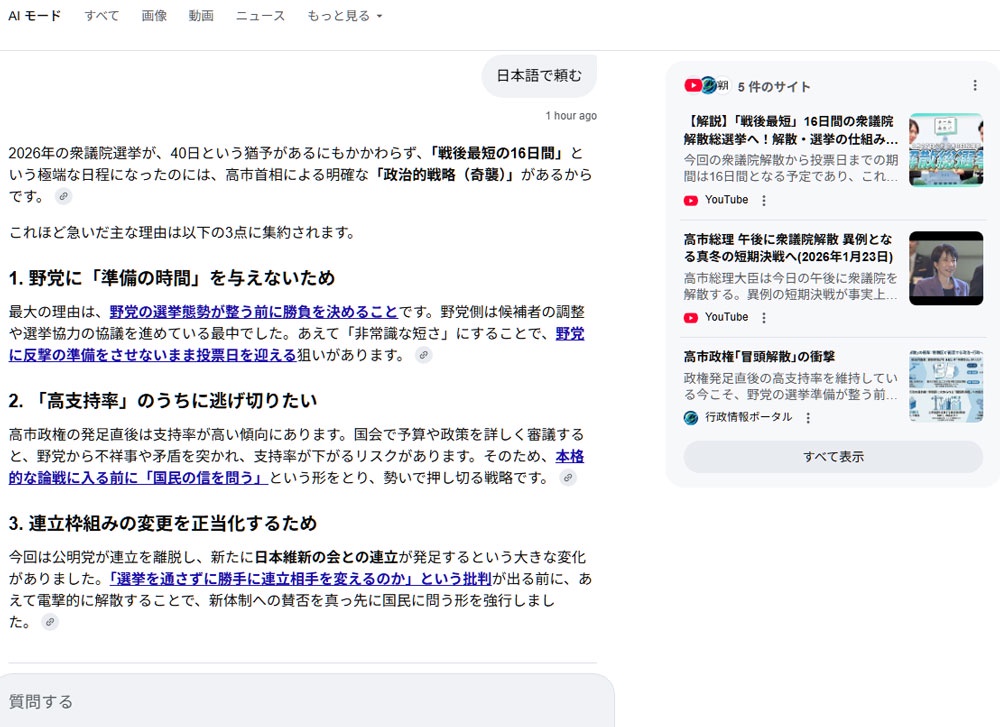
Task: Open the 動画 tab
Action: click(201, 16)
